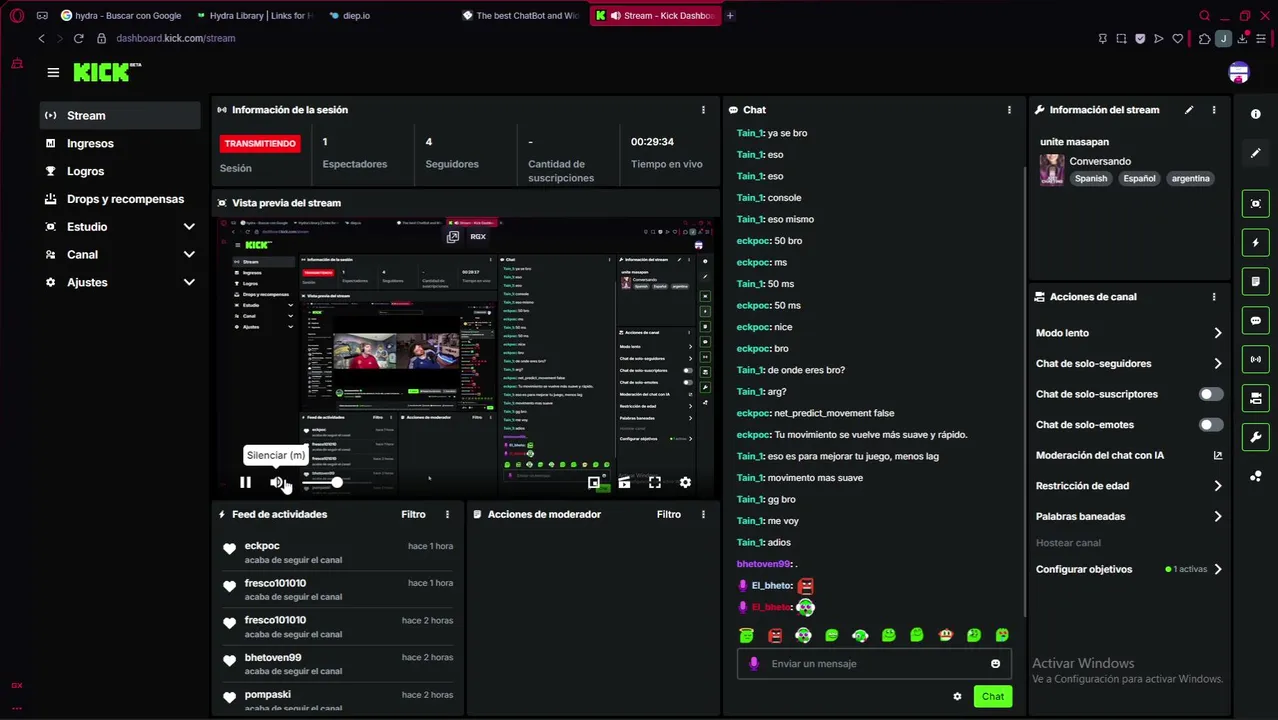Open Filtro in Feed de actividades
1278x720 pixels.
point(413,514)
